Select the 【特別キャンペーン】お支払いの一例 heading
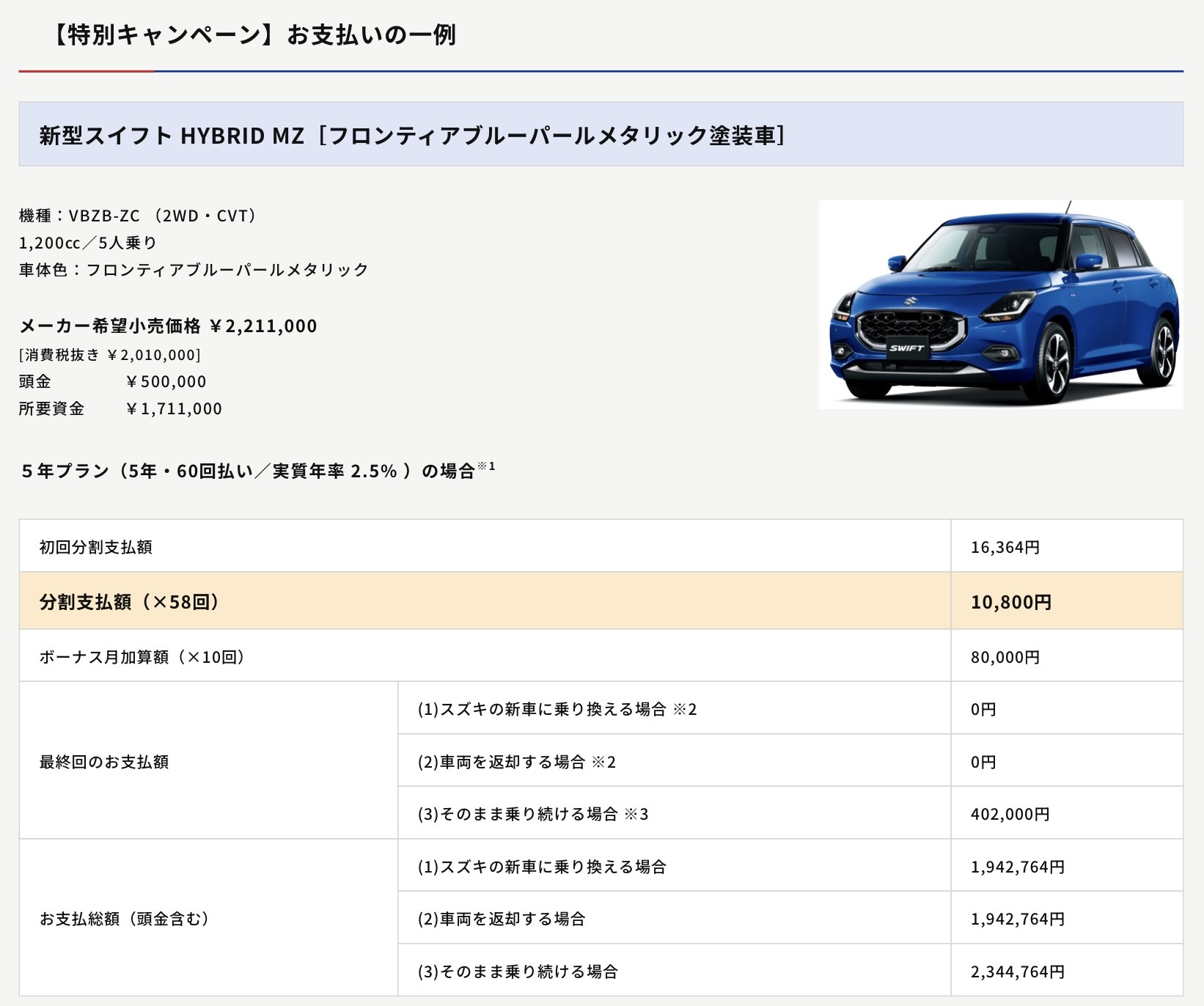The height and width of the screenshot is (1006, 1204). 252,34
